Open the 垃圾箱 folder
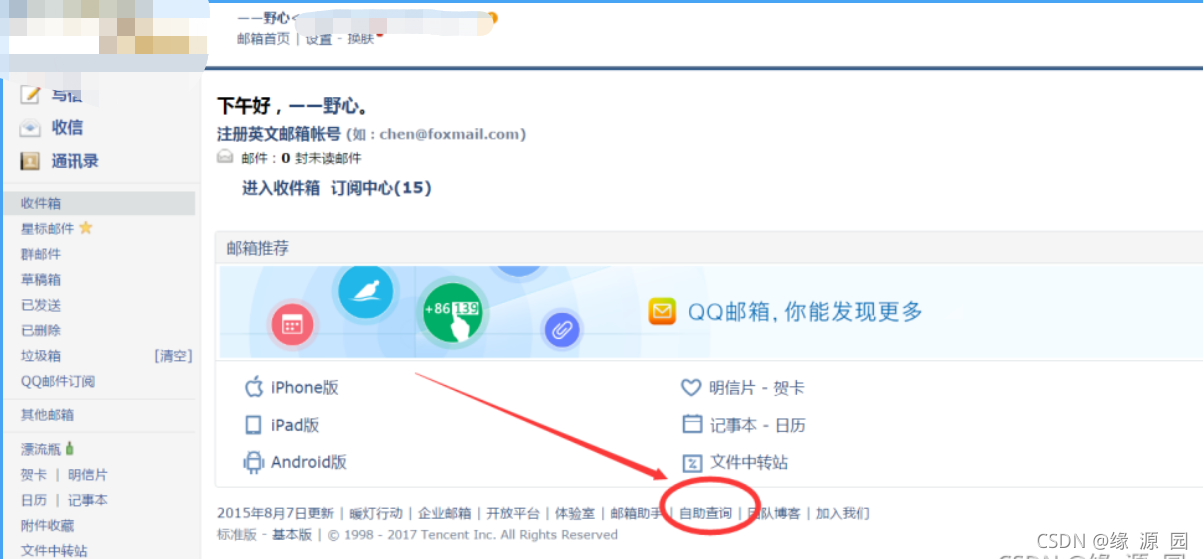Screen dimensions: 1203x559 click(41, 356)
